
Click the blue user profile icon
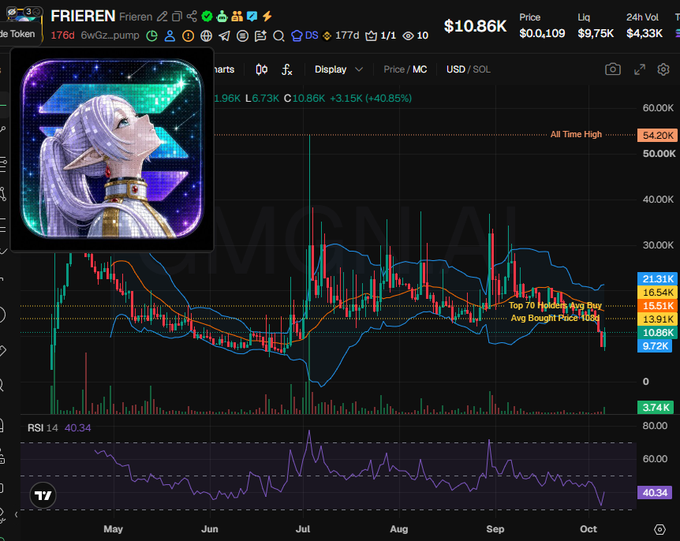[x=170, y=36]
